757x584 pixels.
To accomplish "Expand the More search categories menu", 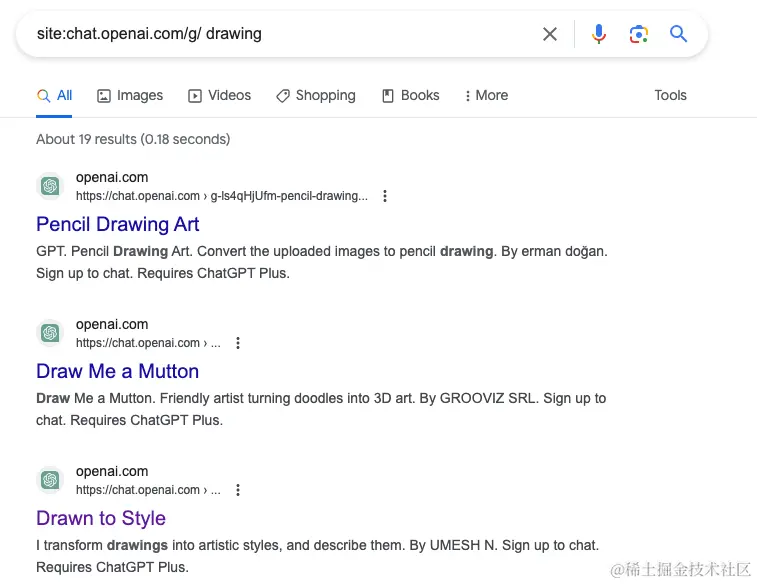I will coord(486,96).
